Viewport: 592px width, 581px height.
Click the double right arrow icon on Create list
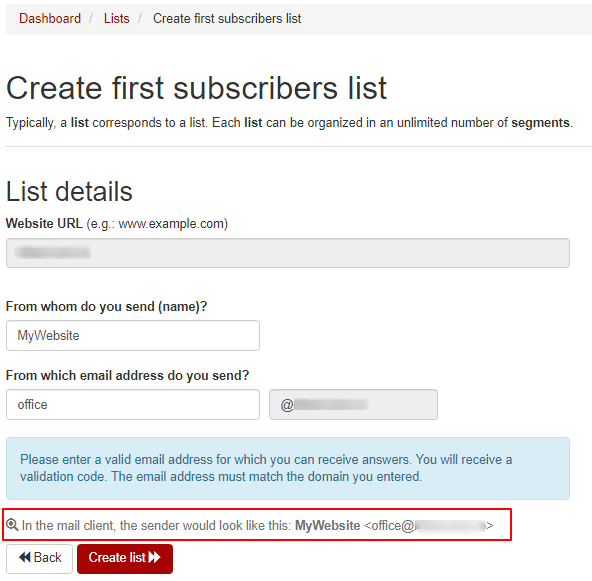coord(154,558)
